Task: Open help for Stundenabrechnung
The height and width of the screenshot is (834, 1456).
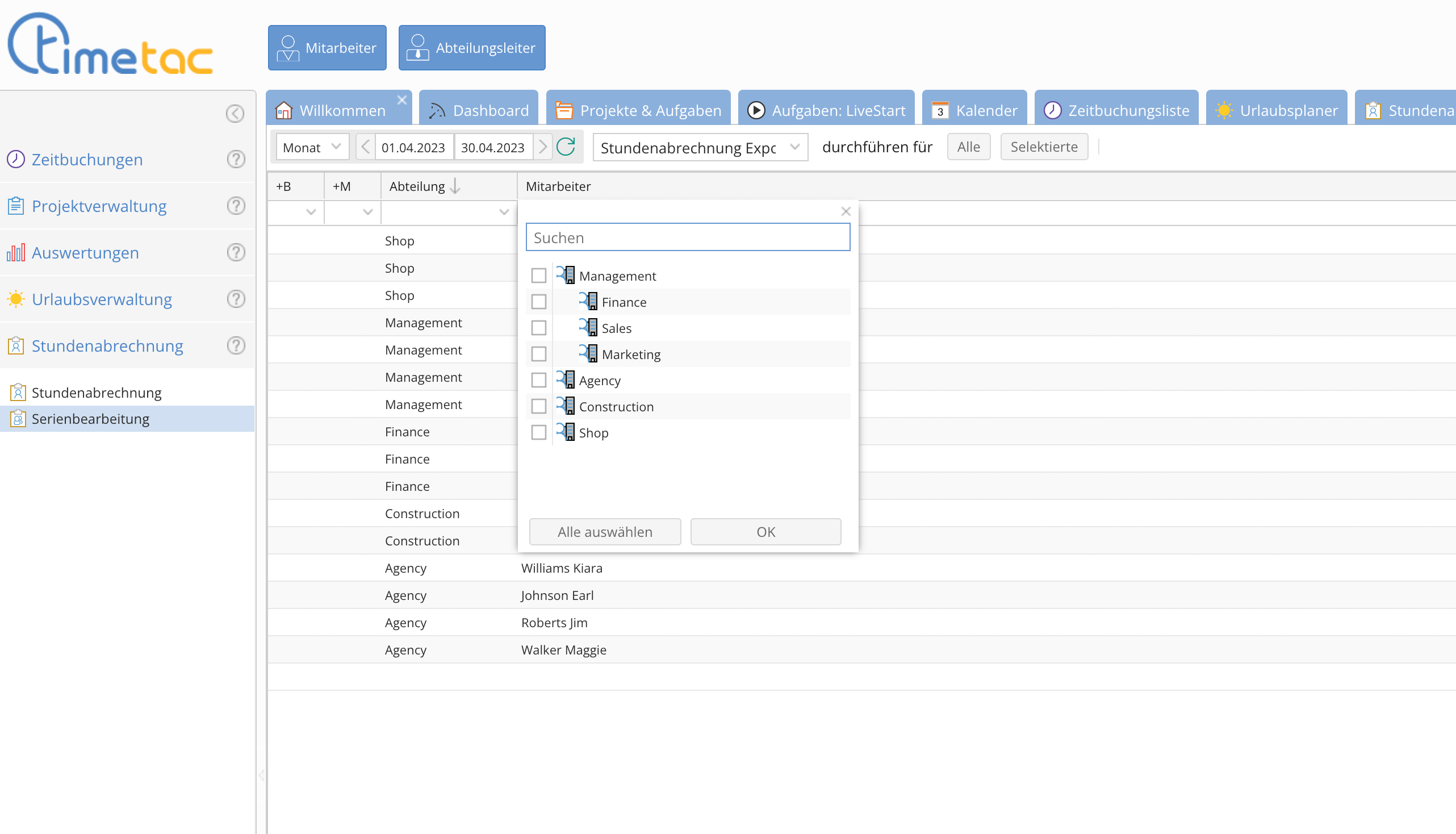Action: [236, 345]
